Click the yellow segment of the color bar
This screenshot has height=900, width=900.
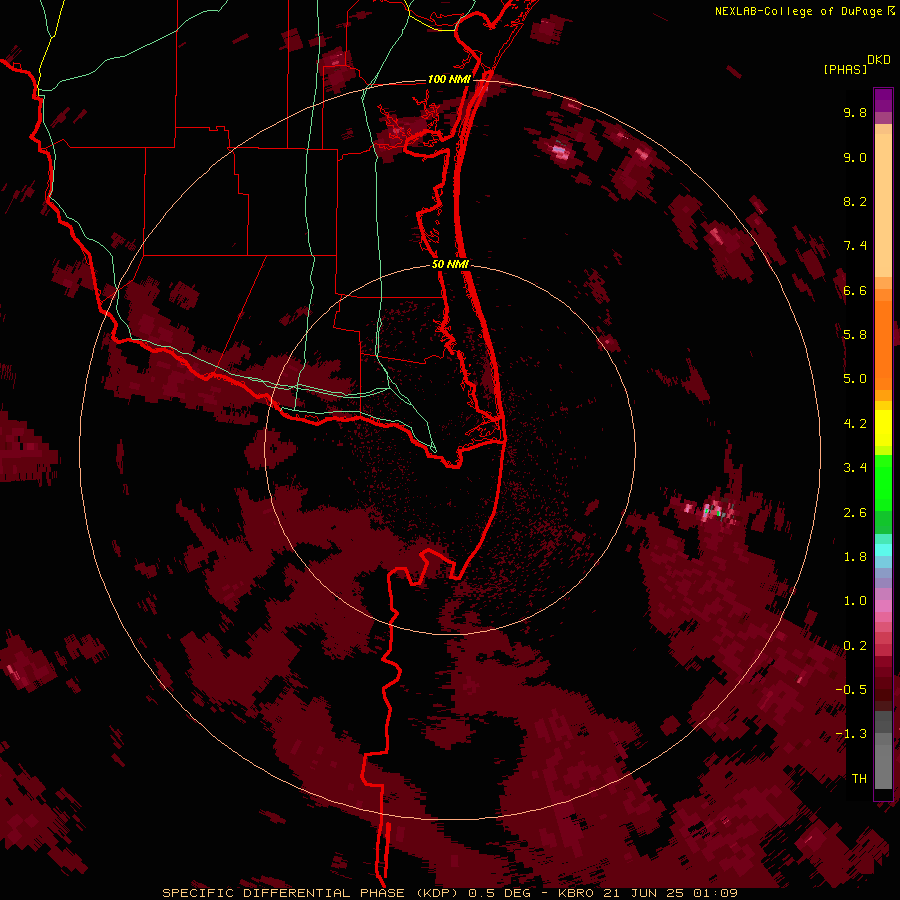[883, 428]
